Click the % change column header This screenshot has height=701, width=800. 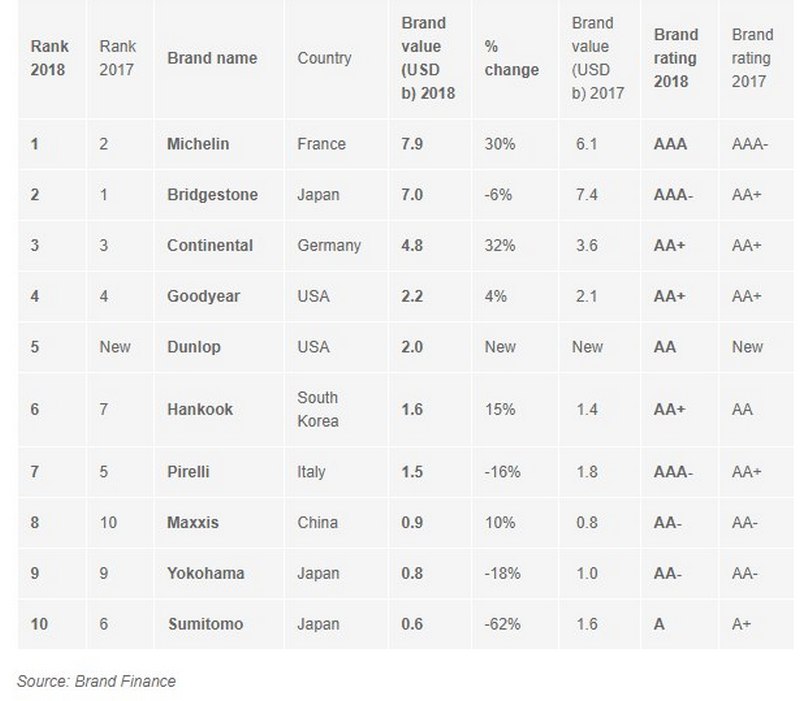510,58
